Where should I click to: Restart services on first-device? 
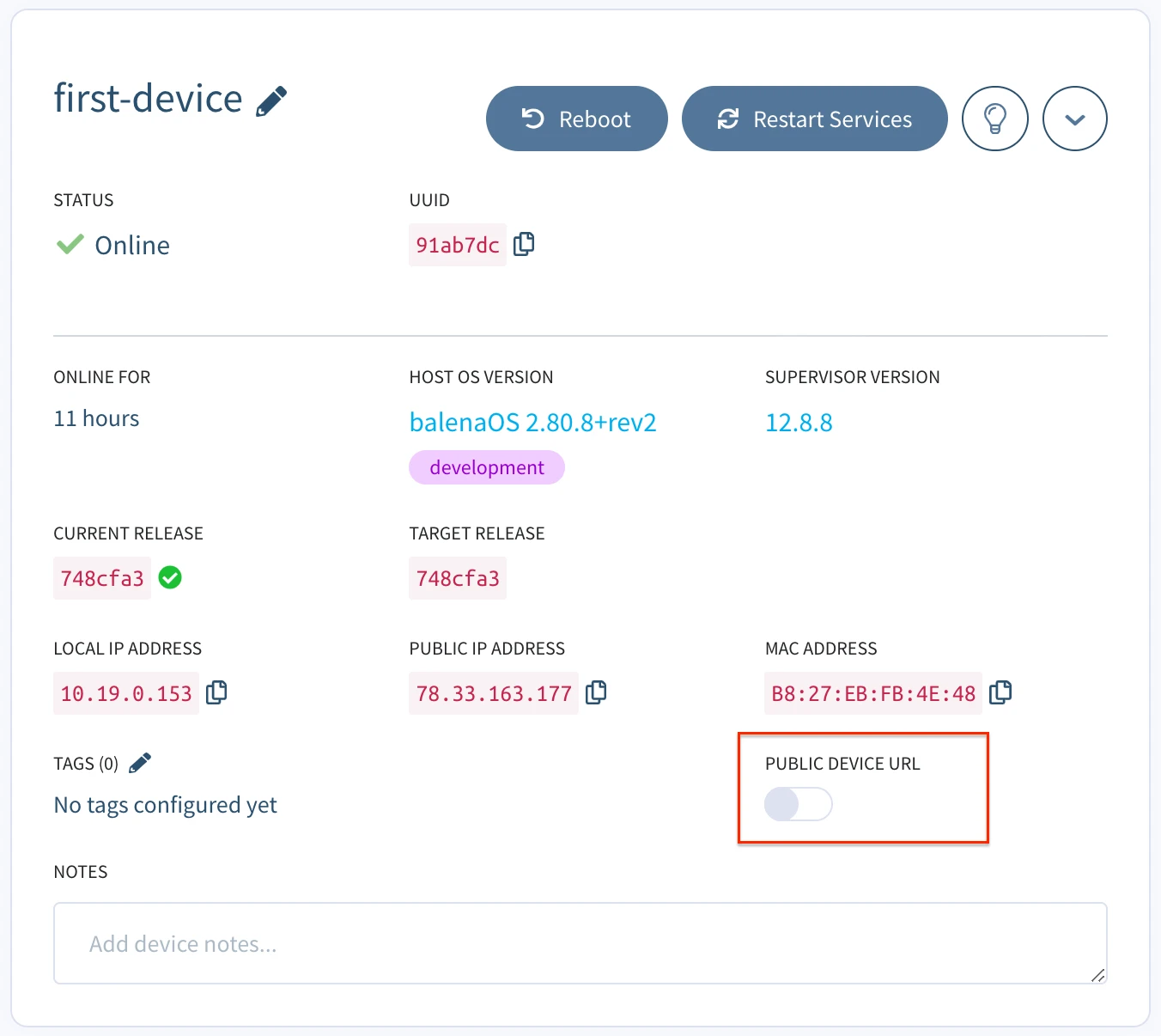coord(813,119)
